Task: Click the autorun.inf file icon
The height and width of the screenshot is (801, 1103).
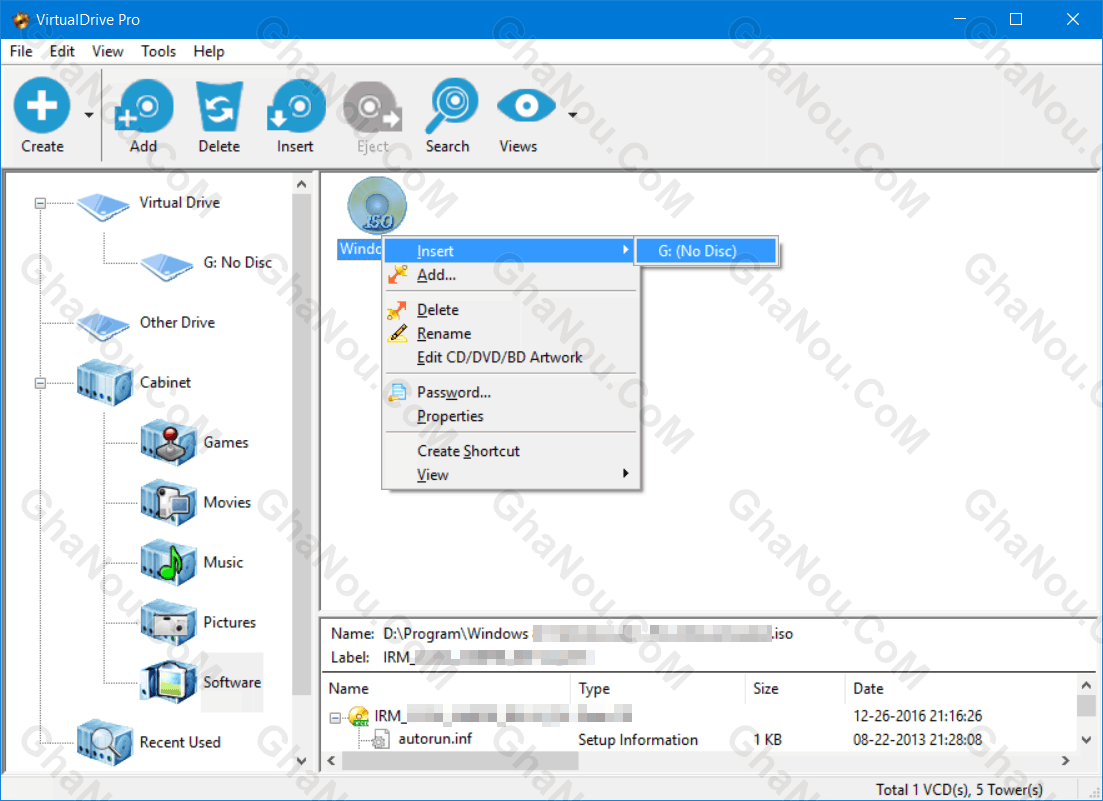Action: (x=381, y=739)
